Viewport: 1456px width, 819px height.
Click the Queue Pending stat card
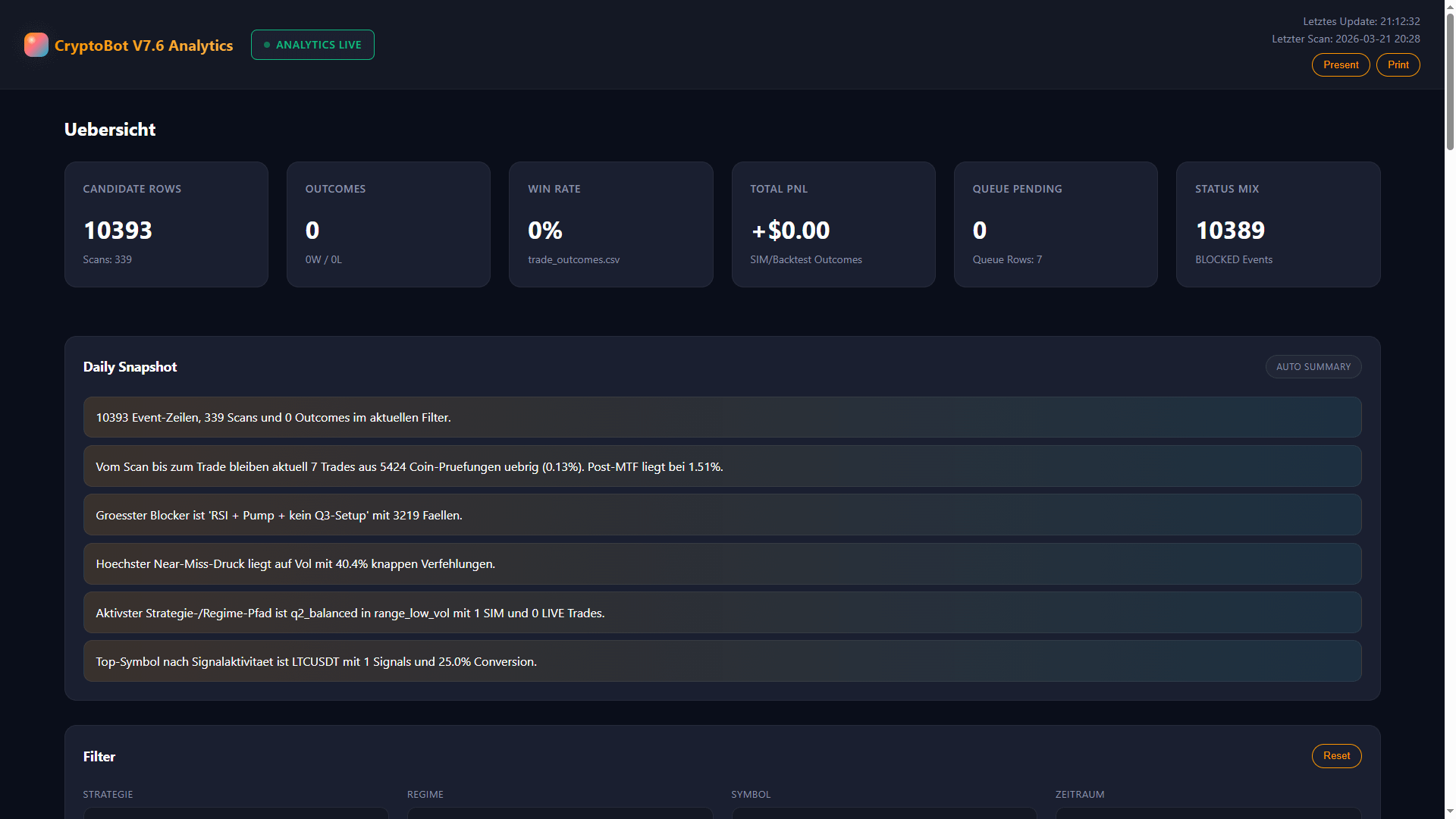pyautogui.click(x=1055, y=224)
